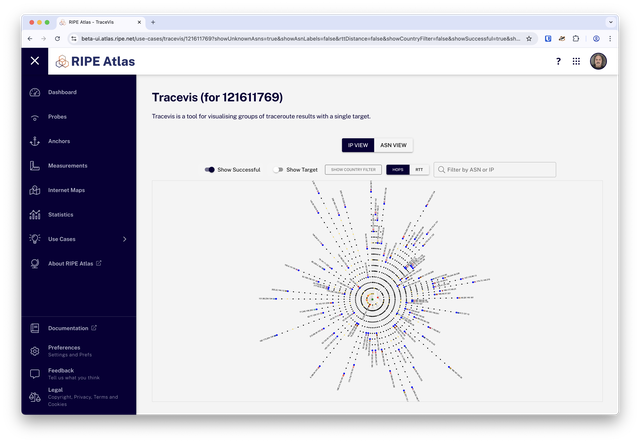Open Statistics in the sidebar
This screenshot has width=640, height=443.
[x=60, y=215]
